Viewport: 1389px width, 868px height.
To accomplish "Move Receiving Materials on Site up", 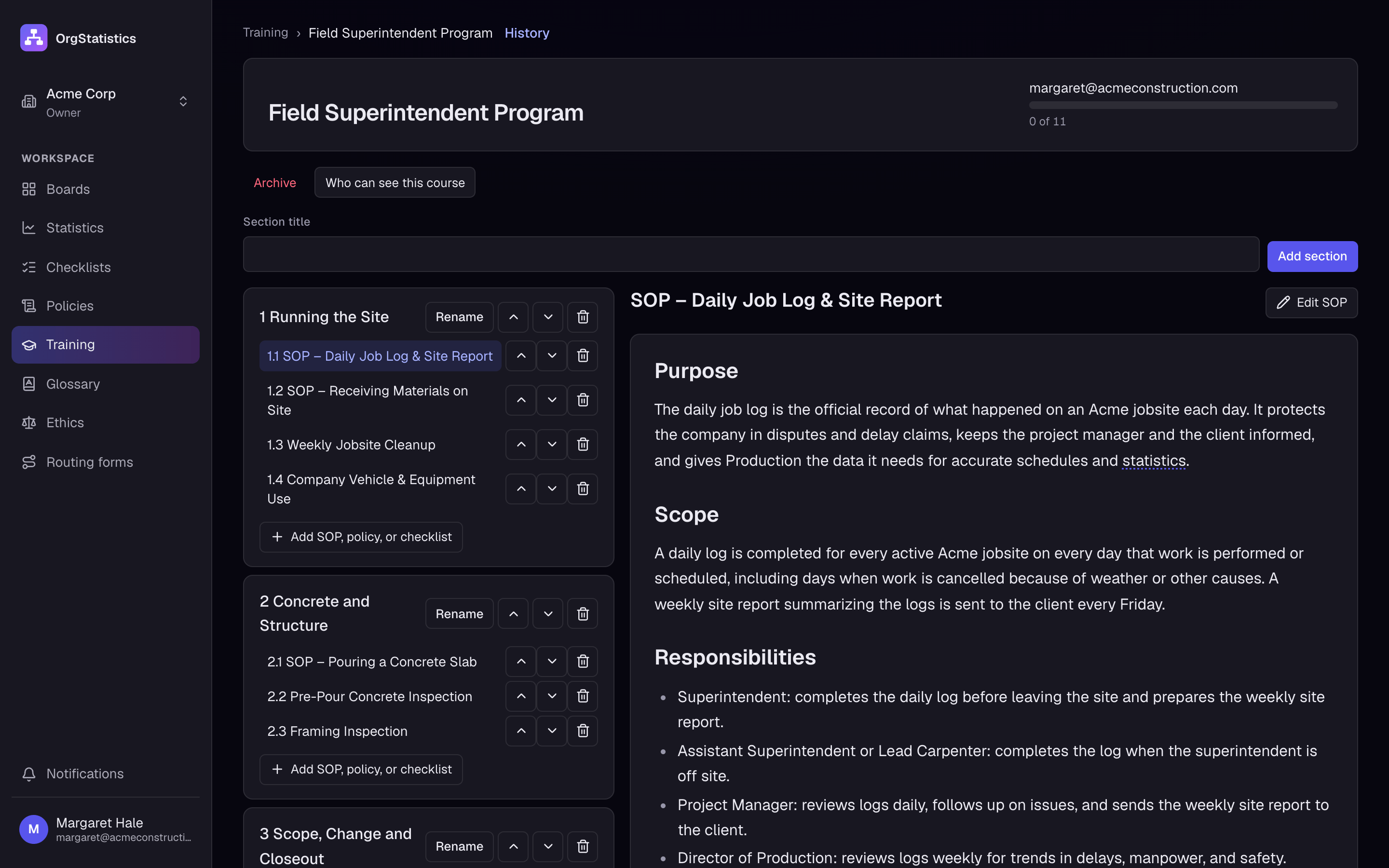I will coord(520,400).
